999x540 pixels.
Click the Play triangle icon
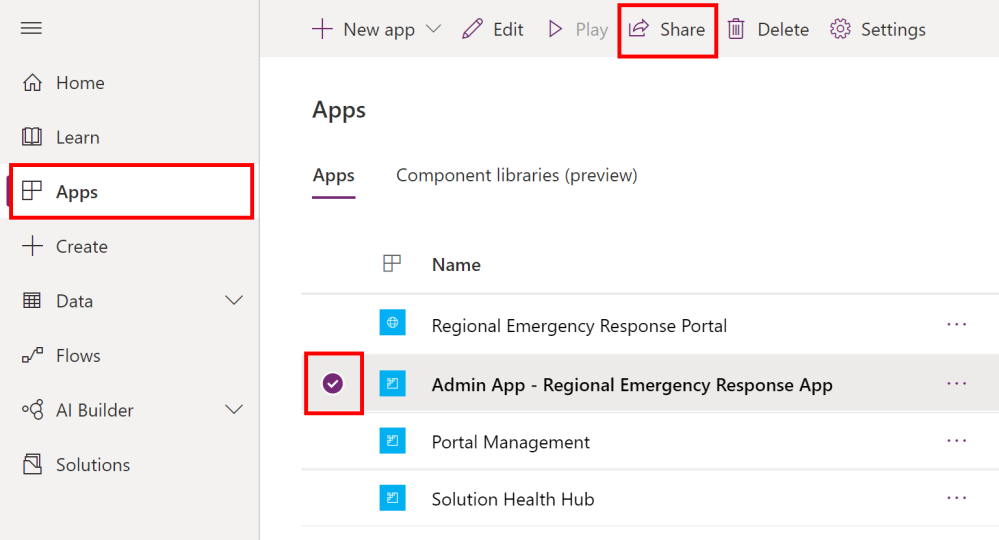pos(556,29)
